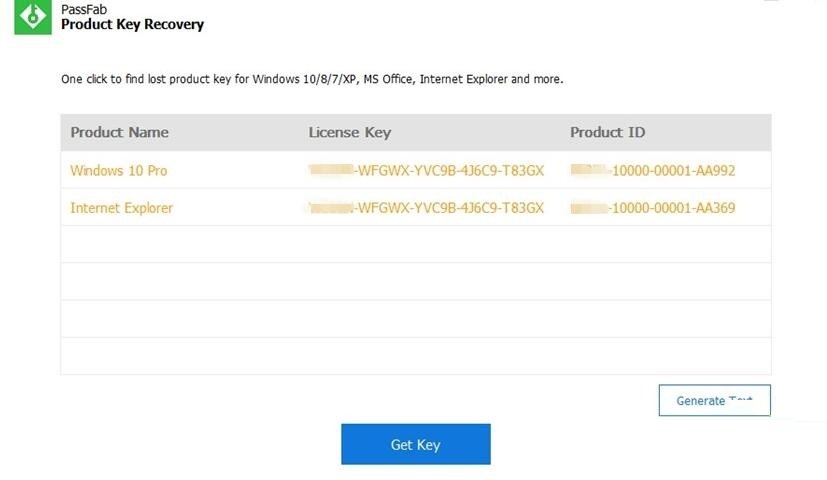Click the Windows 10 Pro license key
Image resolution: width=827 pixels, height=480 pixels.
click(427, 170)
